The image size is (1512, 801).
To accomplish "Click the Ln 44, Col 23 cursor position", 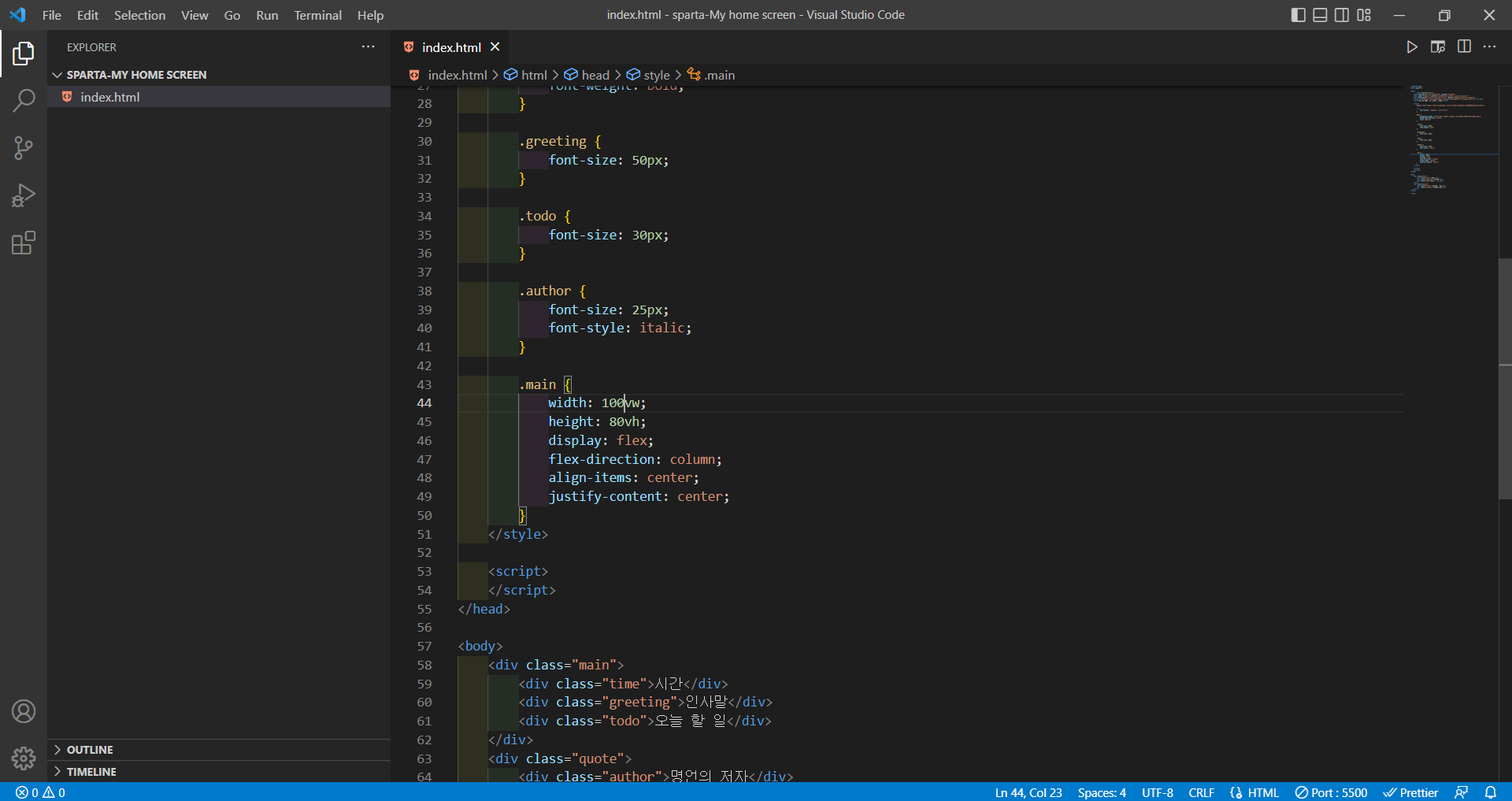I will [x=1028, y=792].
